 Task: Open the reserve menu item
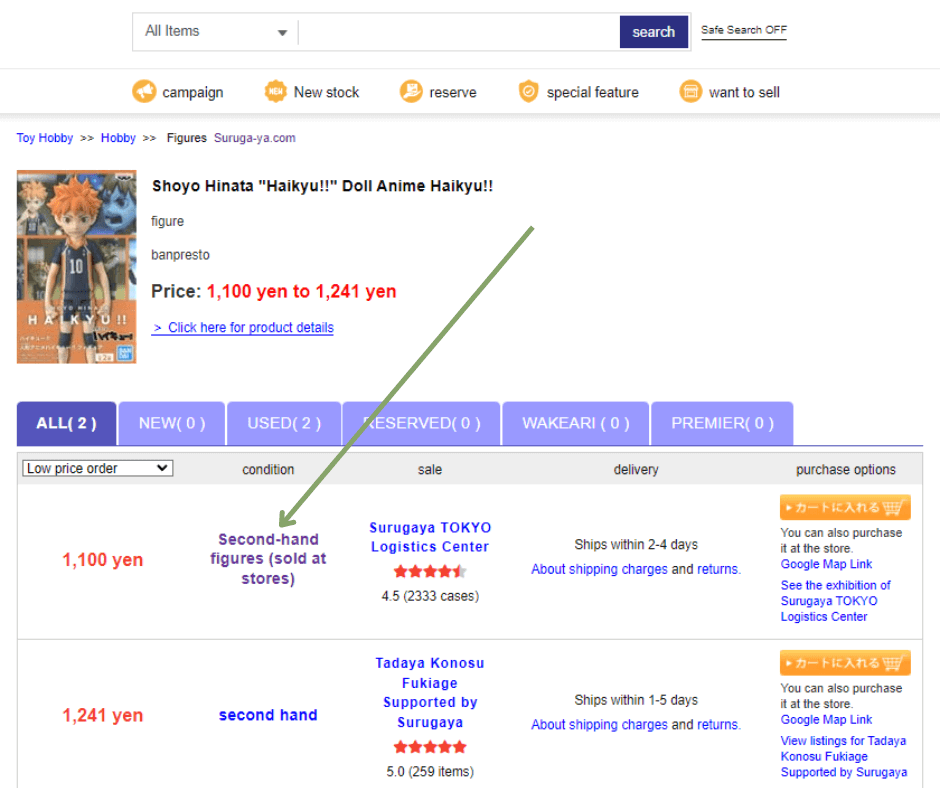[438, 92]
